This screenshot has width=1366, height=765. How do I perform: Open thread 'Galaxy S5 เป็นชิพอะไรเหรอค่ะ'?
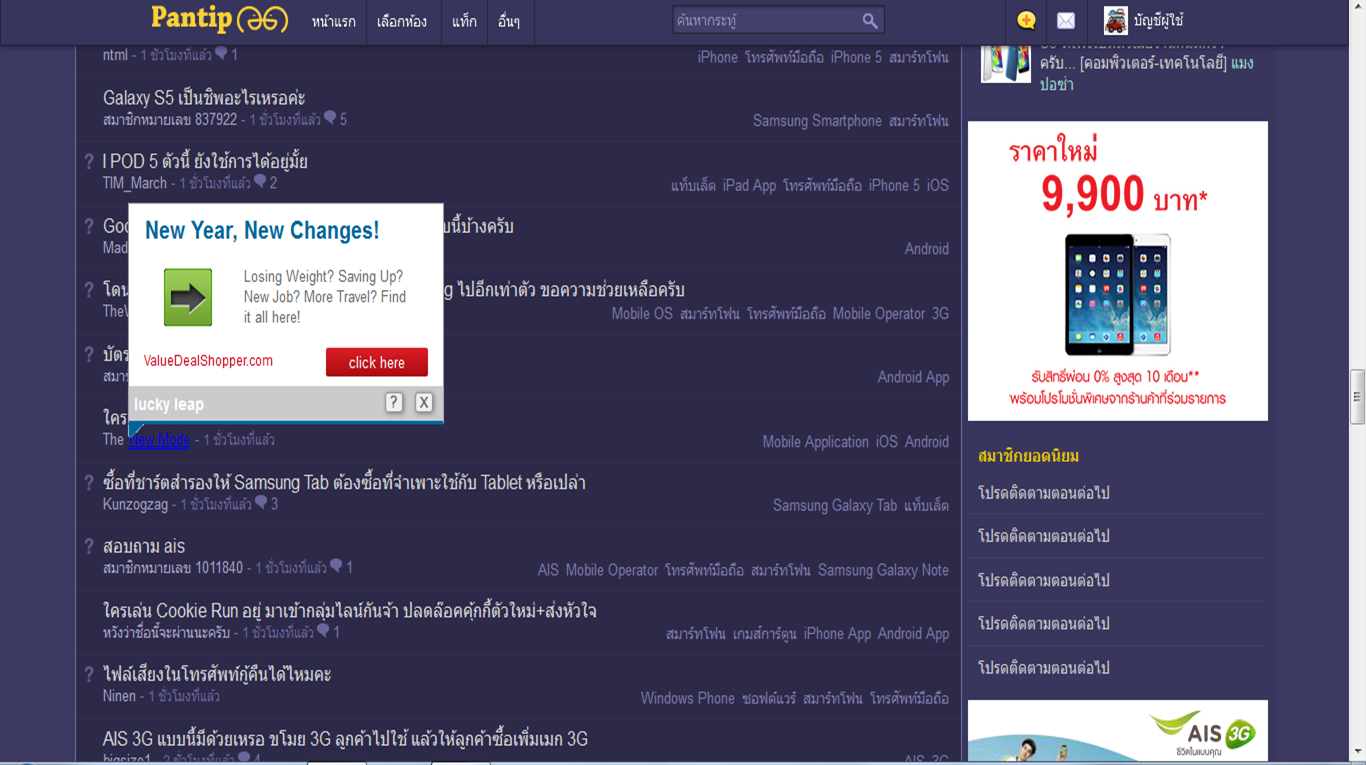204,98
